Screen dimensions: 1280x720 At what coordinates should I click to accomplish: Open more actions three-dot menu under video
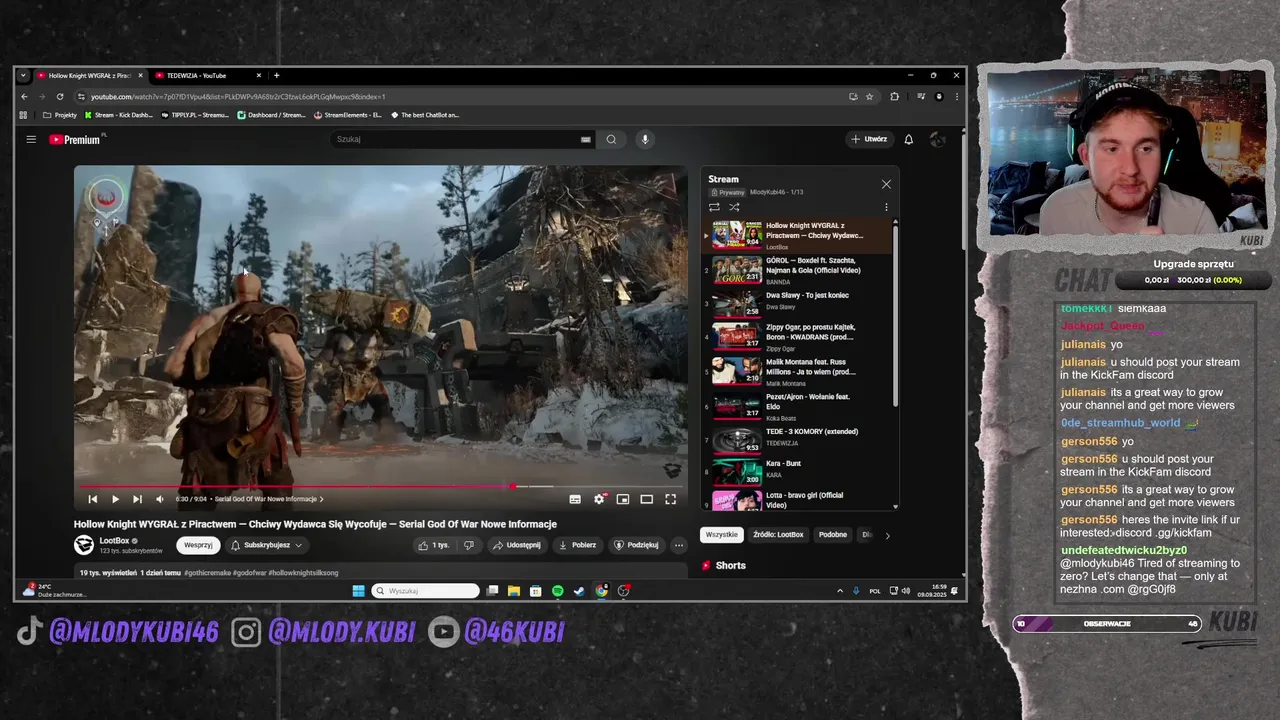679,545
